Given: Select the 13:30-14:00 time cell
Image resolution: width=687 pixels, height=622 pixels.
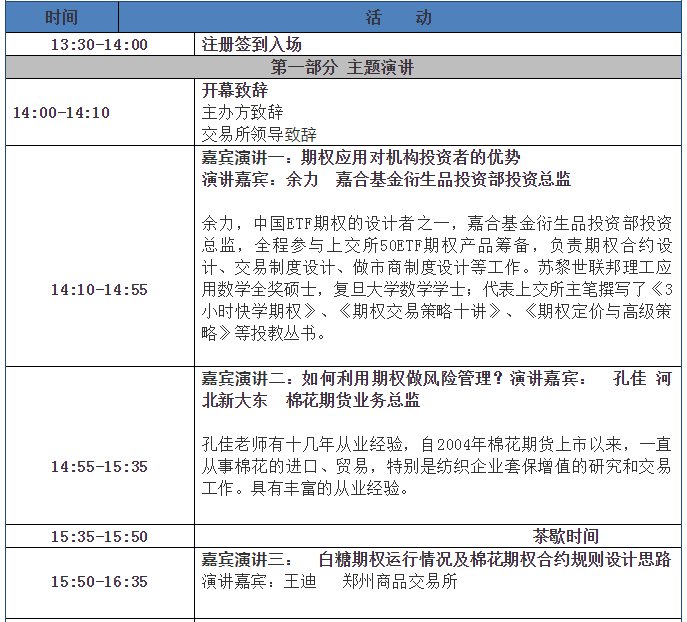Looking at the screenshot, I should pos(99,44).
